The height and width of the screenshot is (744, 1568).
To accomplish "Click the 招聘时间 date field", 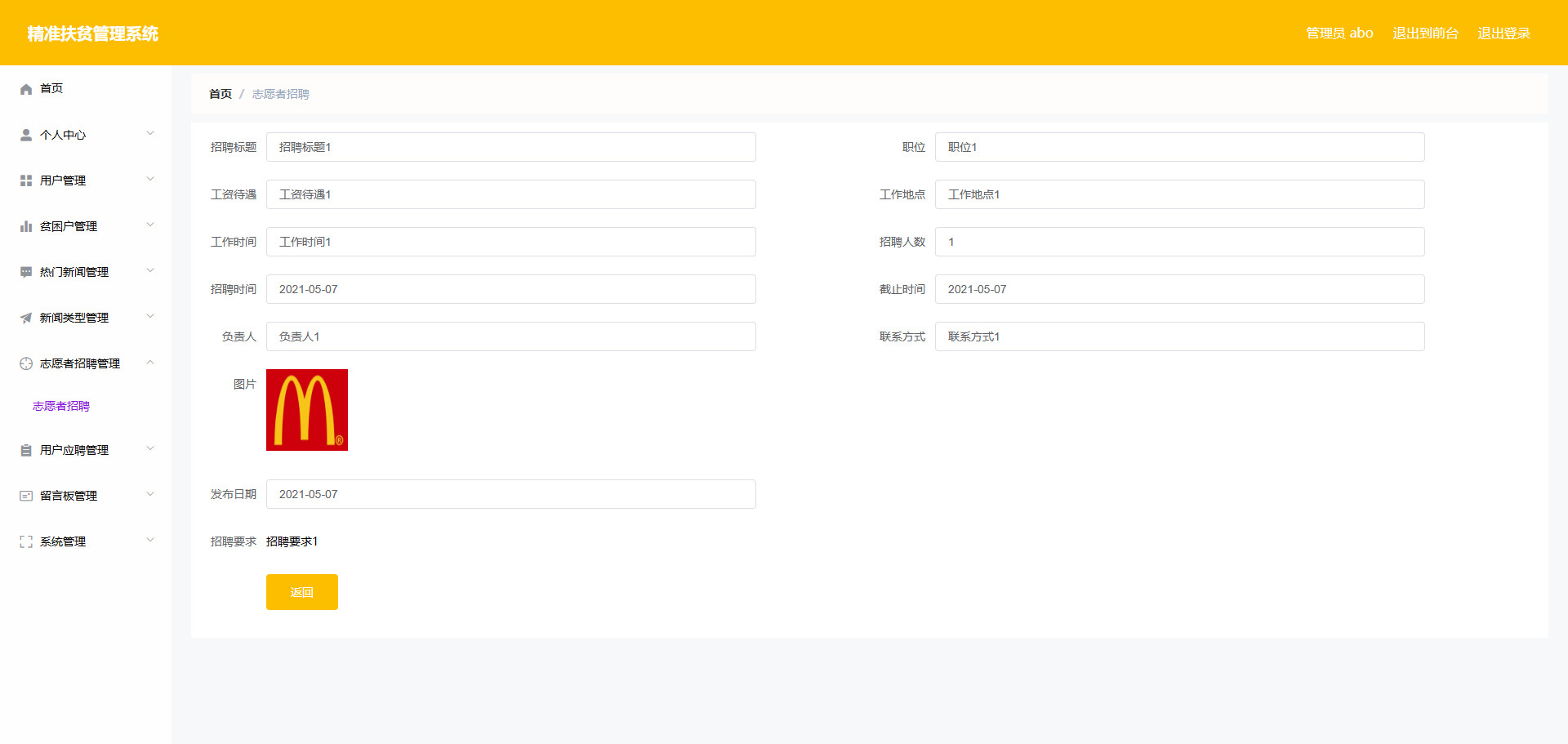I will click(511, 289).
